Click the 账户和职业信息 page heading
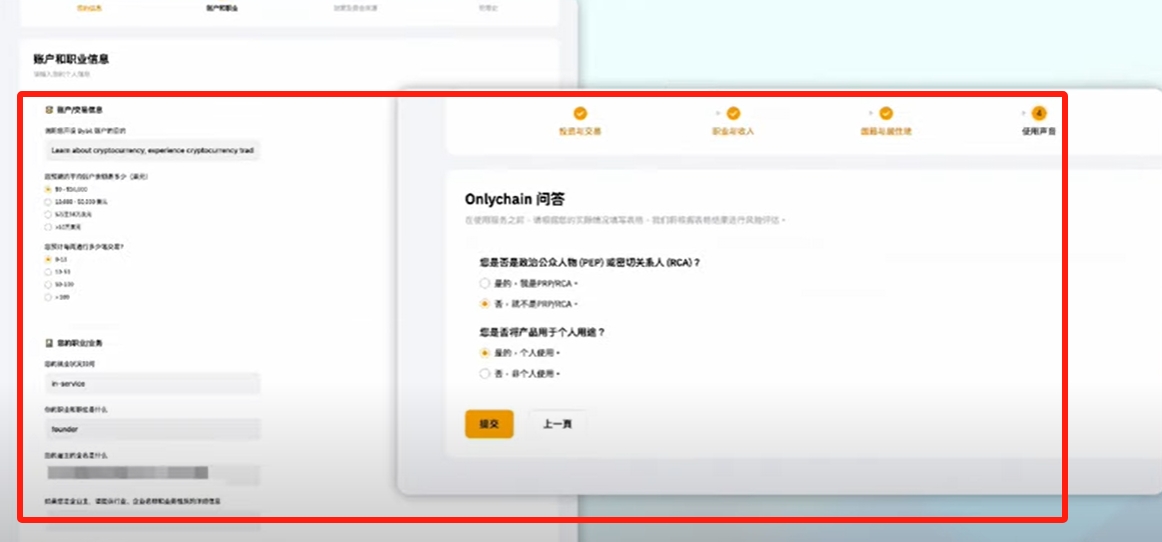 pyautogui.click(x=71, y=59)
